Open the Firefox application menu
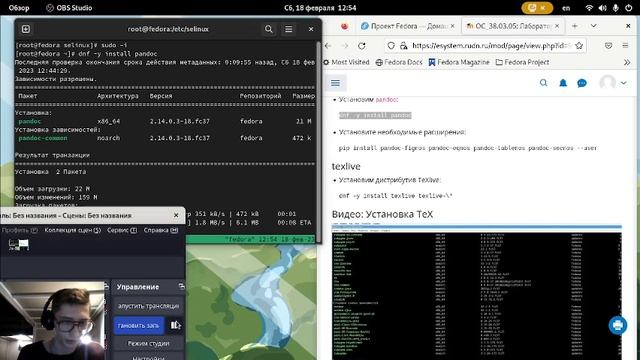The width and height of the screenshot is (640, 360). 625,46
